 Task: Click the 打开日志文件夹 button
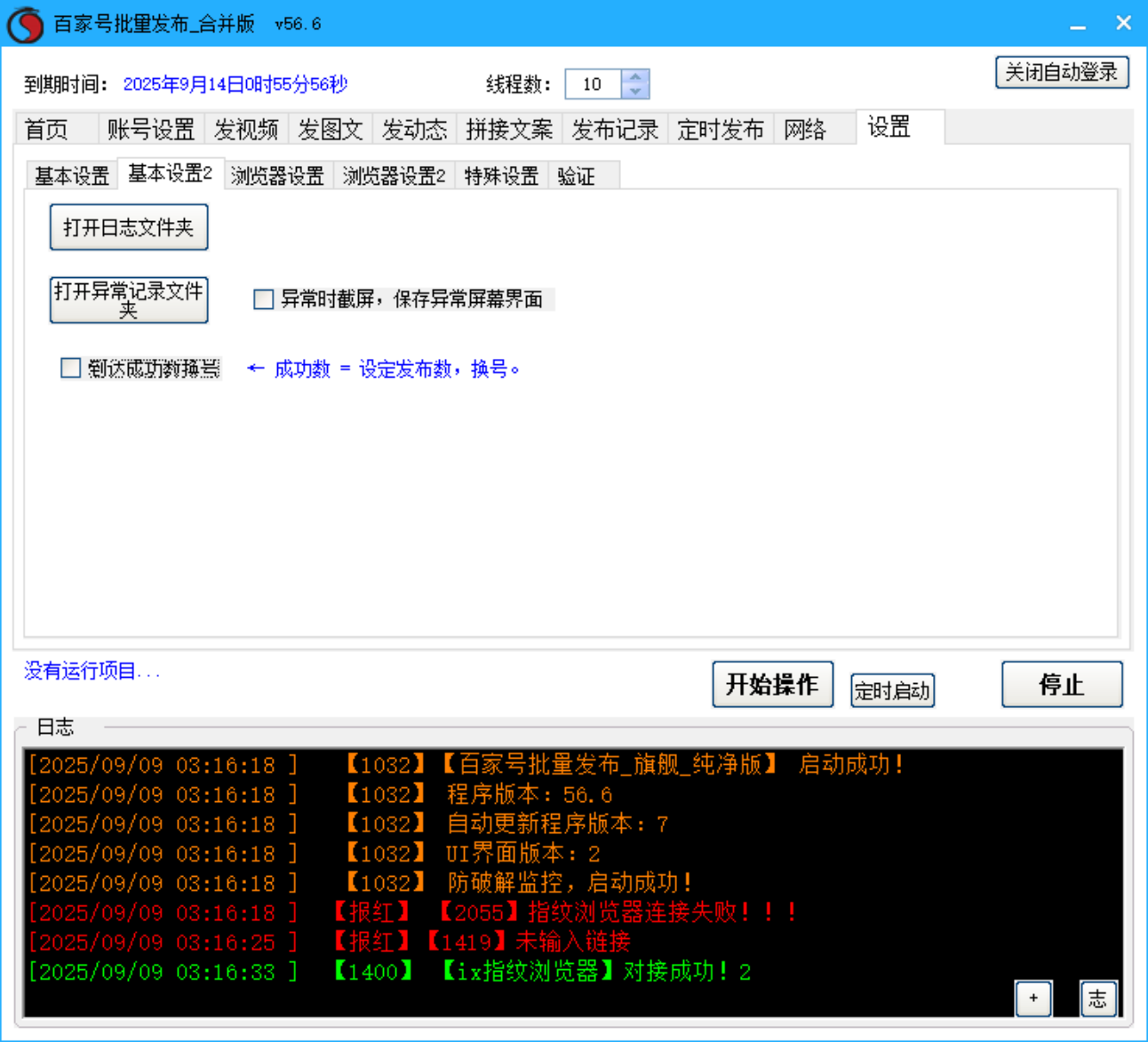(128, 227)
